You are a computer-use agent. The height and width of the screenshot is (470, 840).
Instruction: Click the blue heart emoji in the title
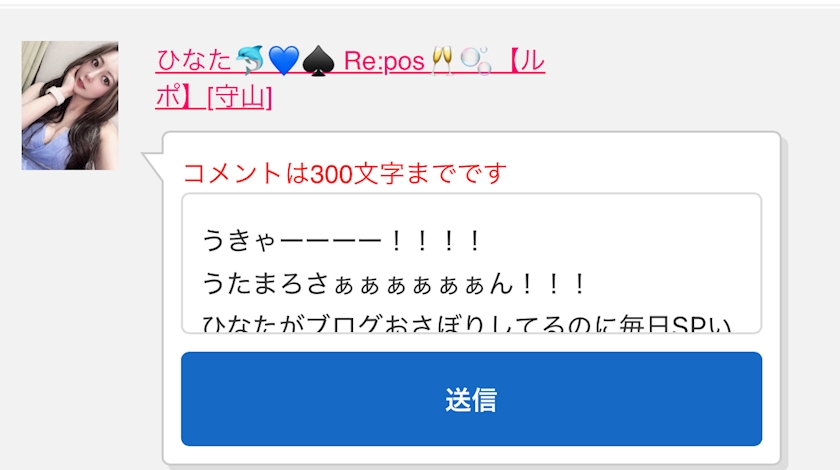click(283, 60)
